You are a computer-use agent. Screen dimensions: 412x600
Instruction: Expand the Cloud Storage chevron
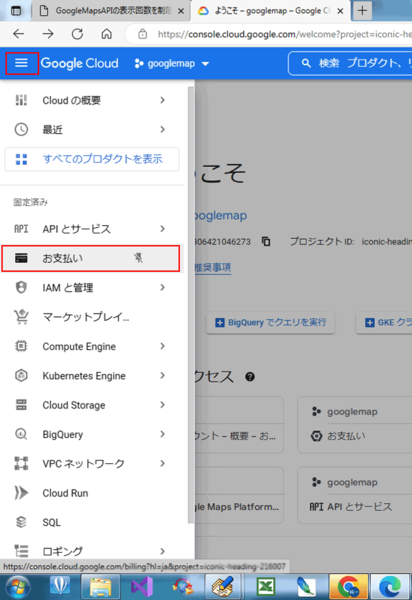point(163,405)
